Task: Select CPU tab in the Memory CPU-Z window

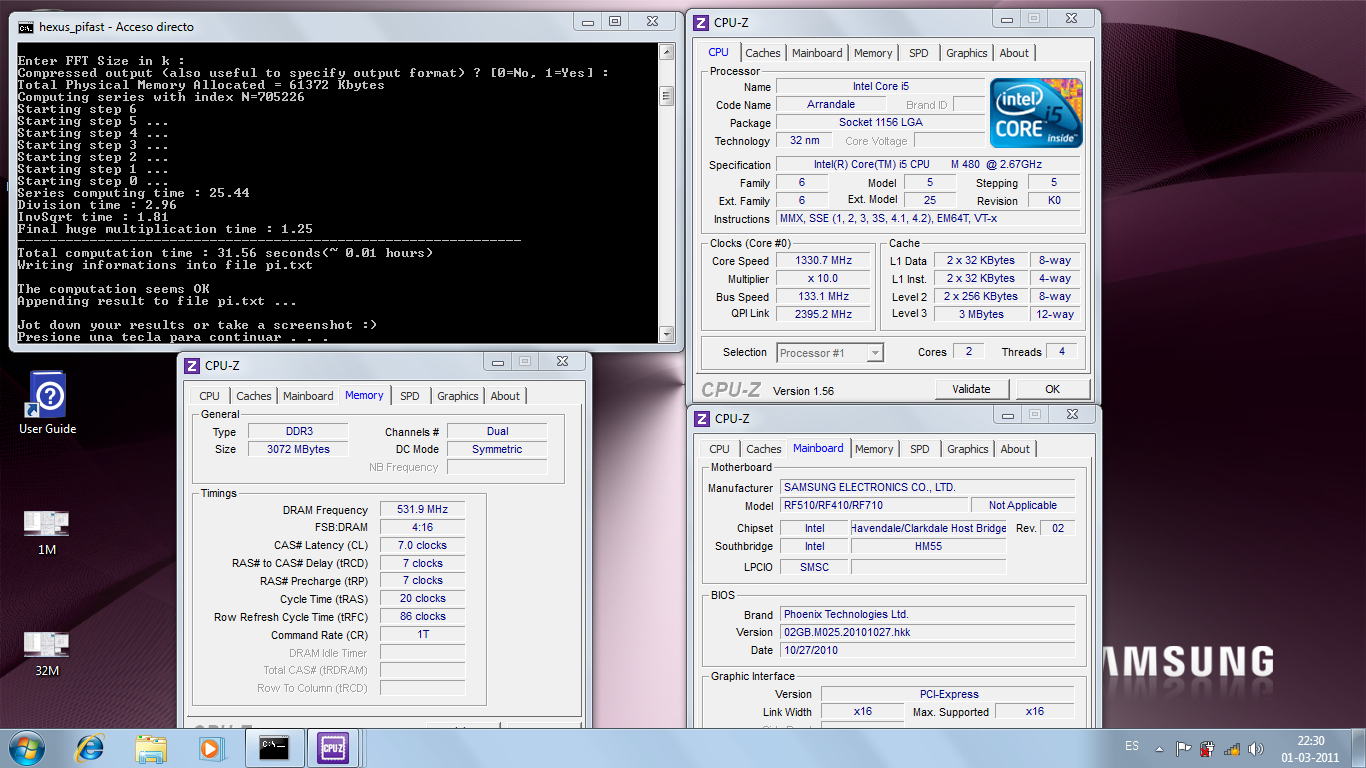Action: point(210,396)
